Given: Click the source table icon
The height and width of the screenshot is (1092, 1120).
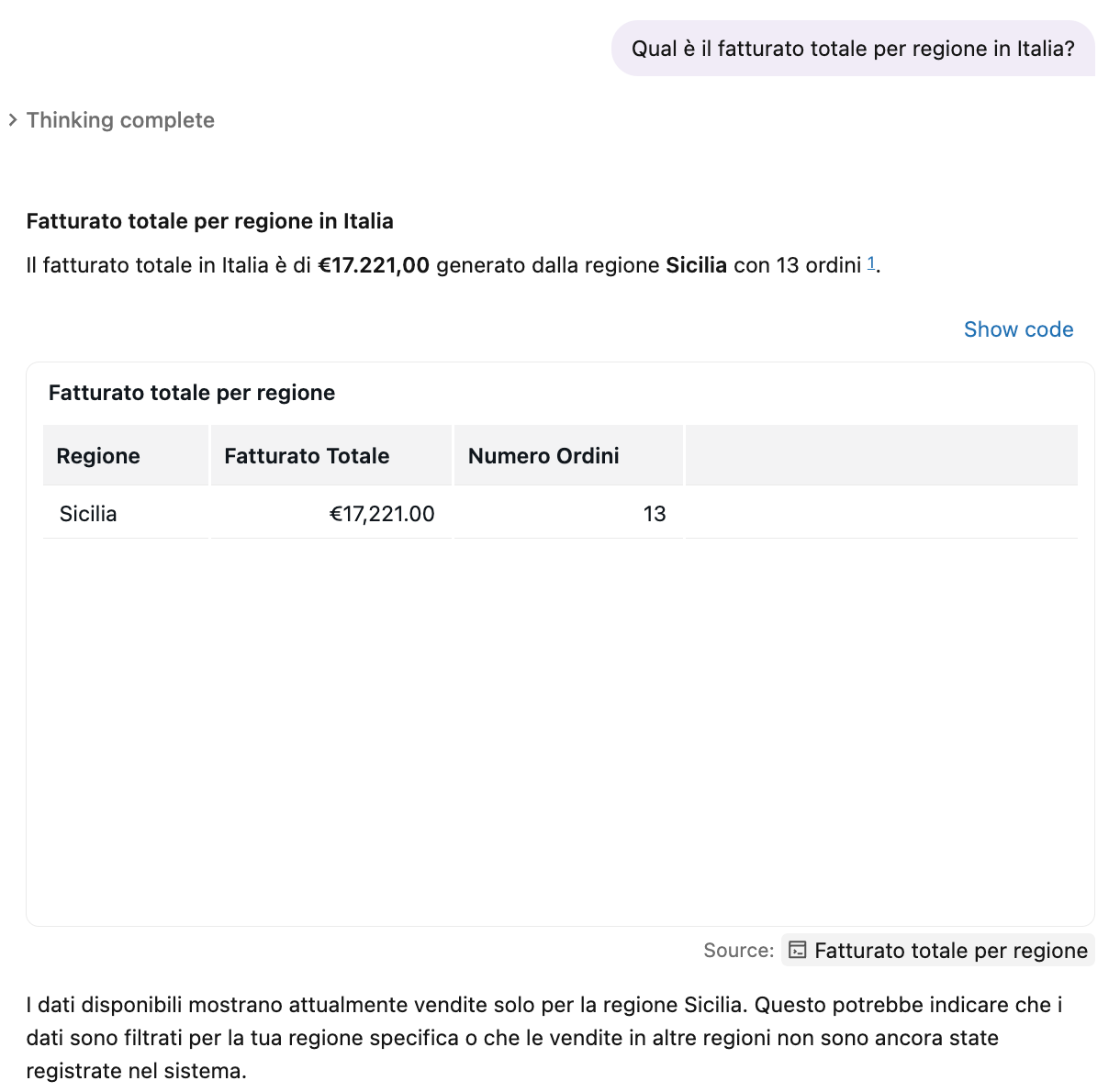Looking at the screenshot, I should click(798, 950).
